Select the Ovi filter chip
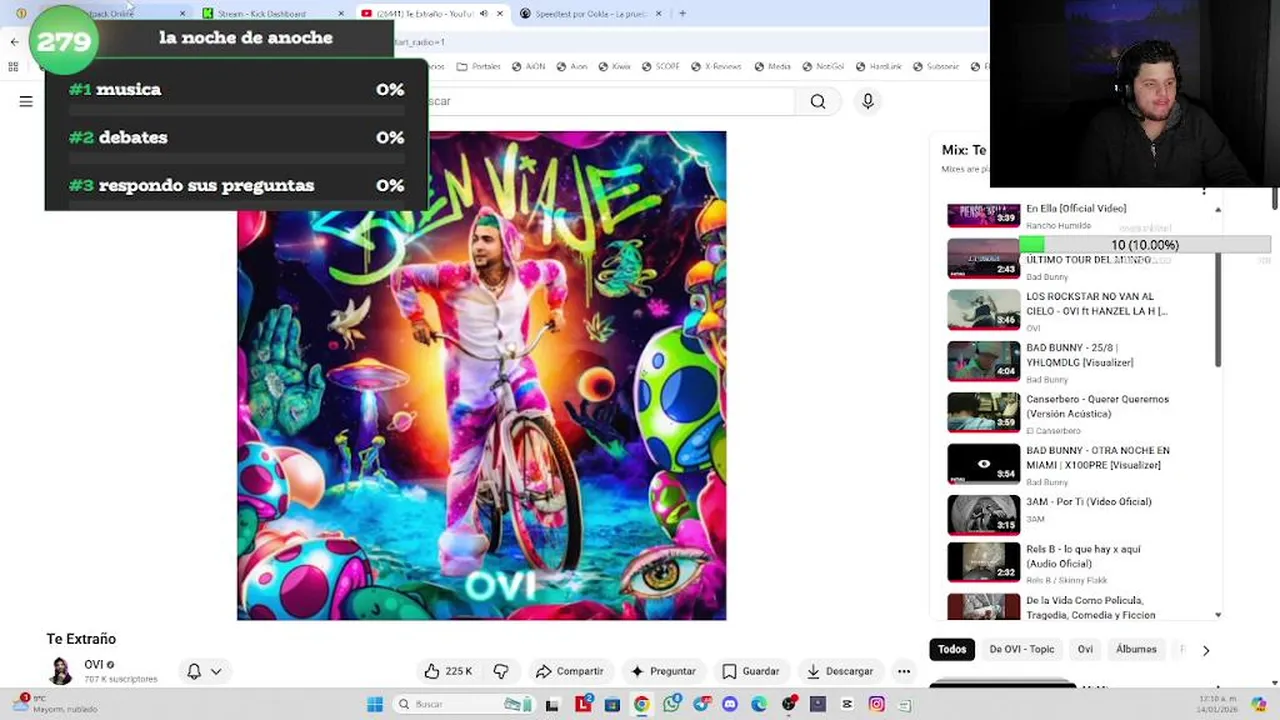Viewport: 1280px width, 720px height. [1085, 649]
